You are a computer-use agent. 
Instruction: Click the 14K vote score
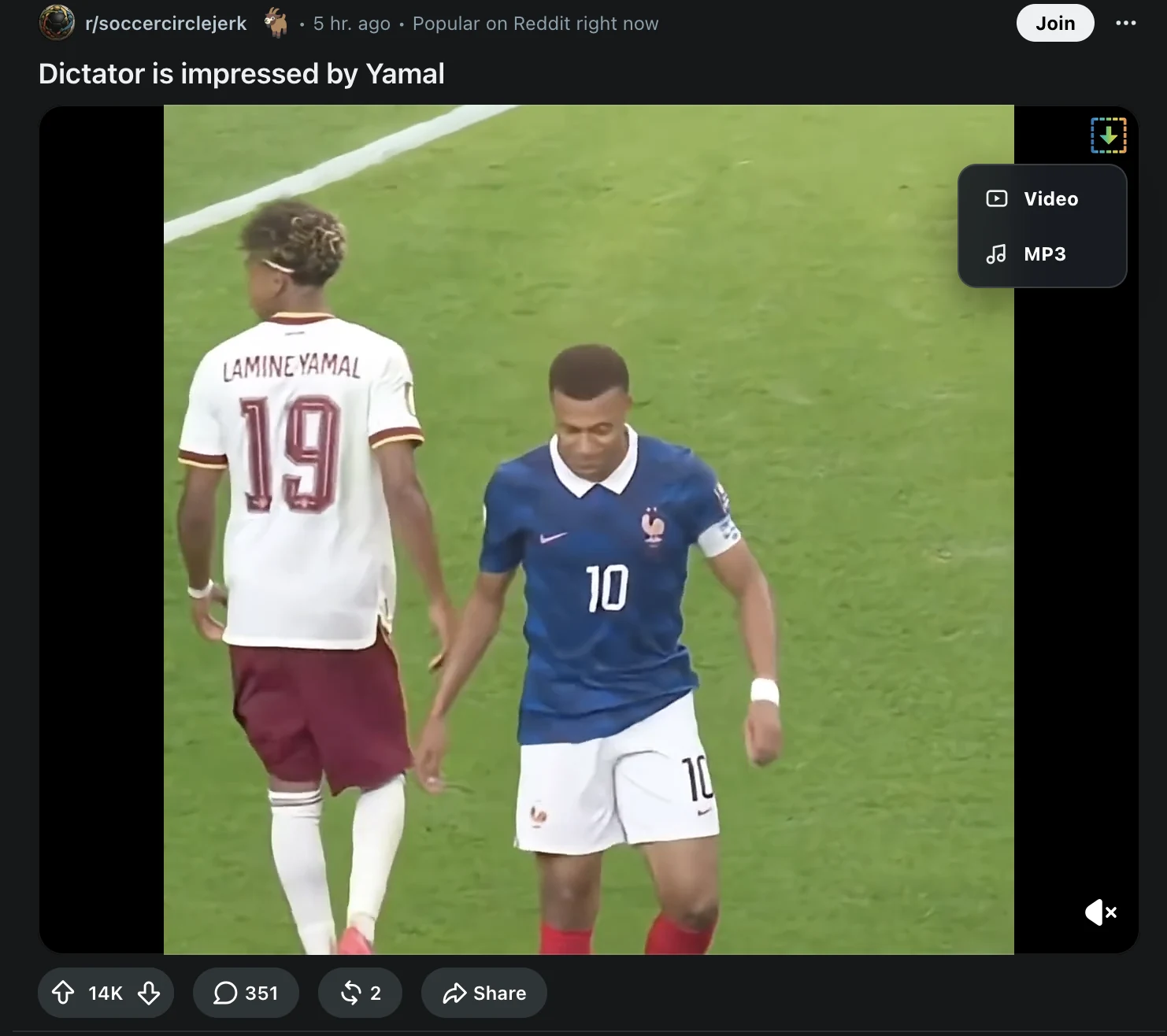coord(106,993)
